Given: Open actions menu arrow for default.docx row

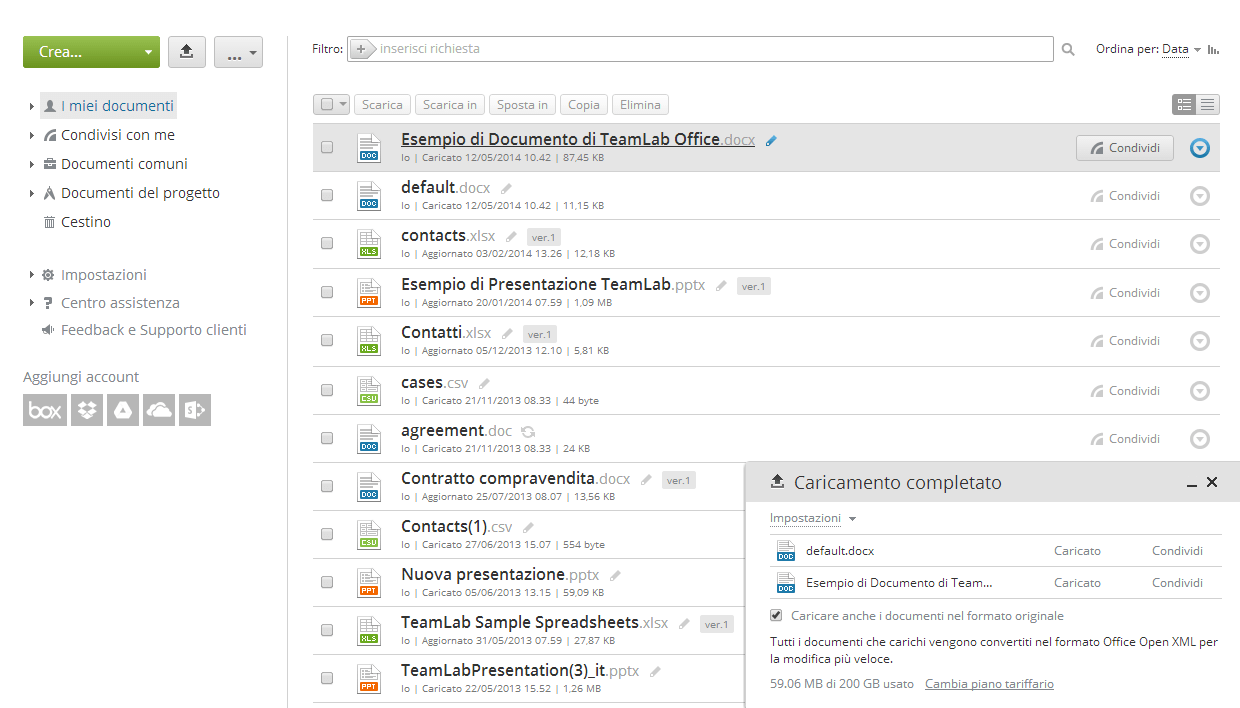Looking at the screenshot, I should 1200,196.
